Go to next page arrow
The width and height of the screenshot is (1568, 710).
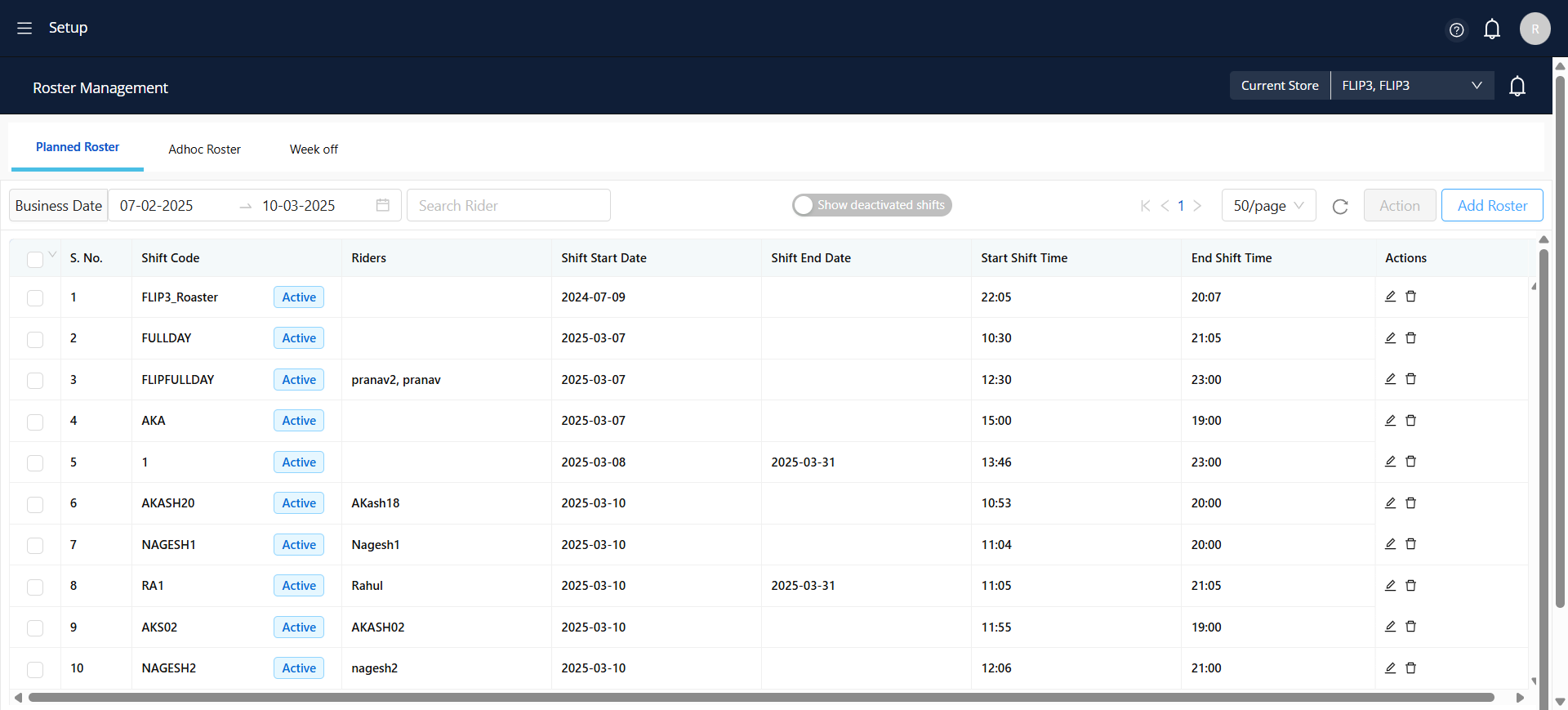[x=1197, y=206]
